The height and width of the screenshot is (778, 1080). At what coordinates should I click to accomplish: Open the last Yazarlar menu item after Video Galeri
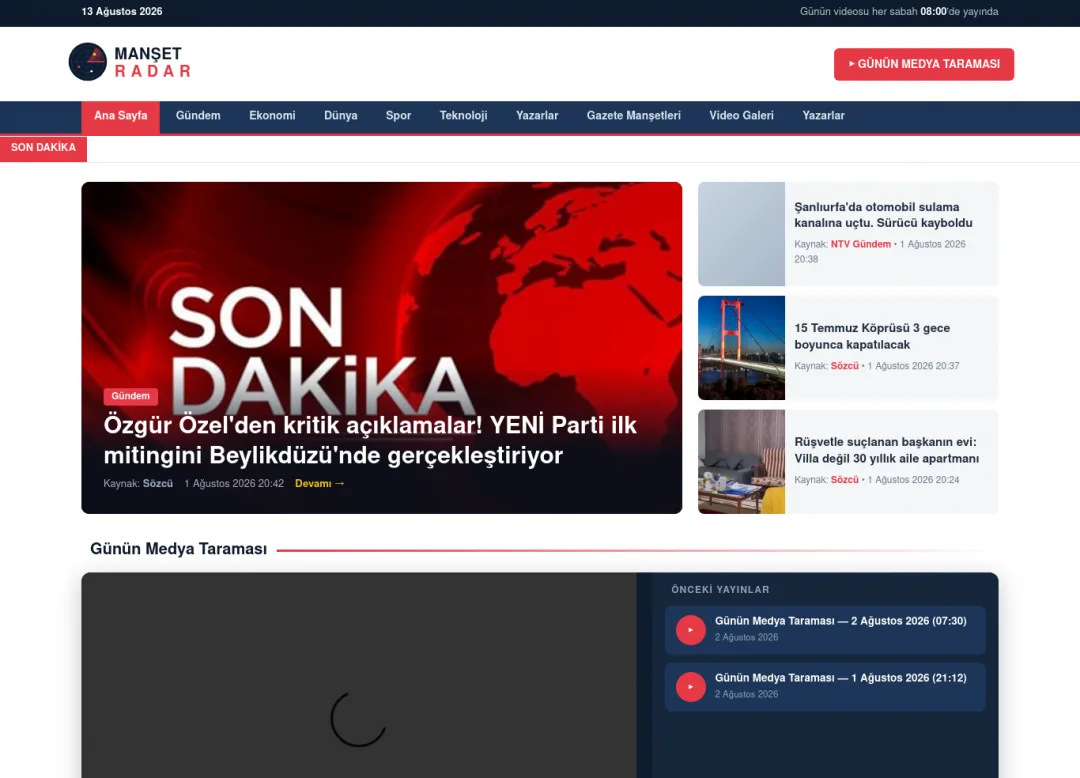pos(823,116)
